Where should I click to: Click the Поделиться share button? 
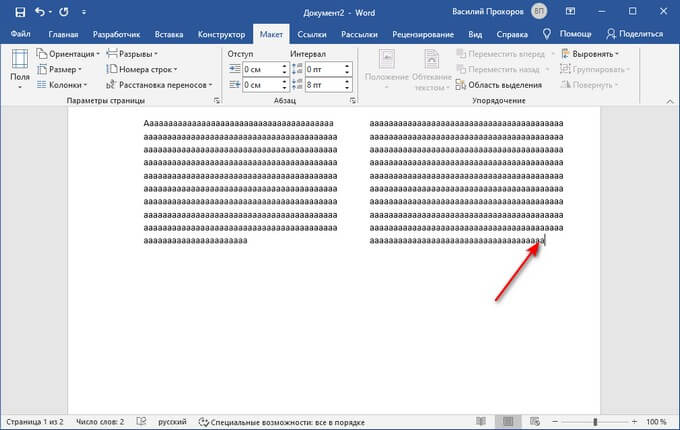[x=635, y=34]
